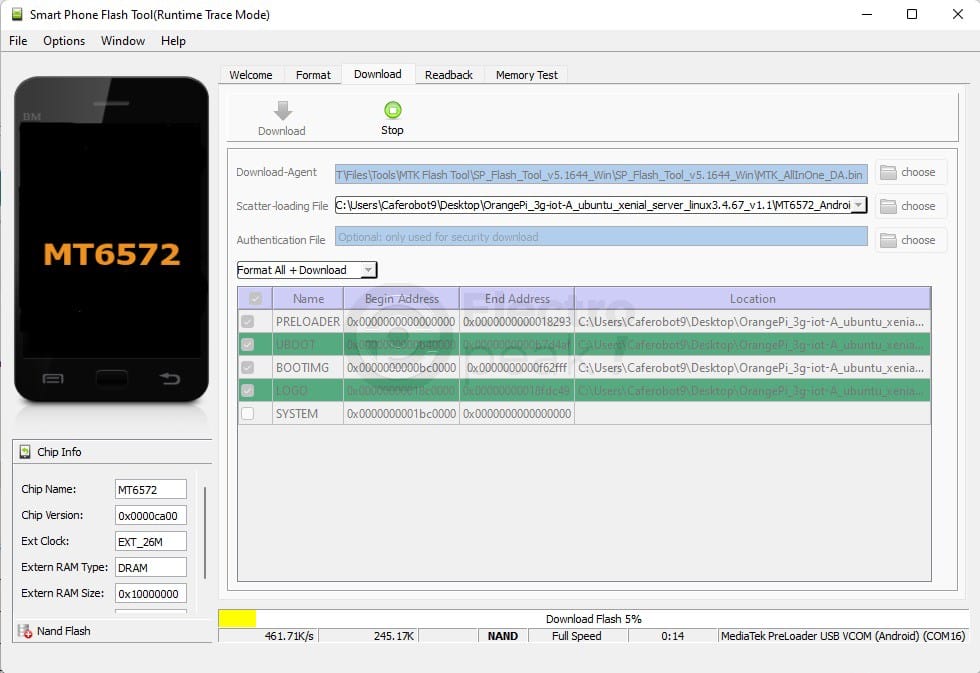Click the Scatter-loading File choose folder icon

point(888,207)
